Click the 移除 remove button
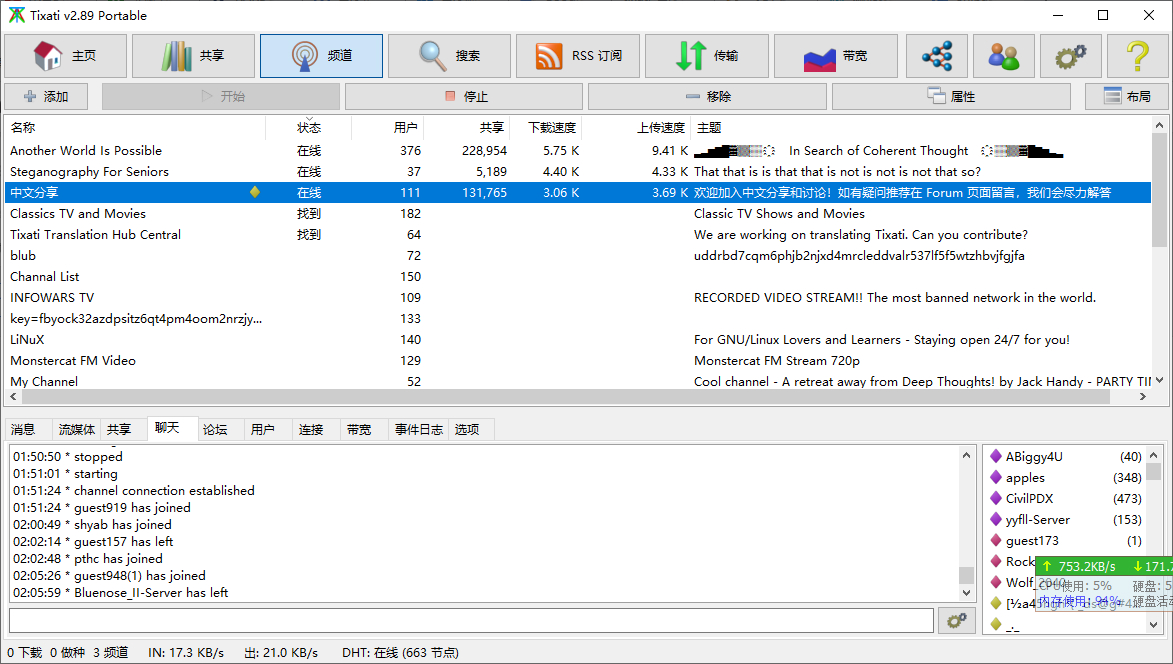This screenshot has width=1173, height=664. click(x=708, y=96)
